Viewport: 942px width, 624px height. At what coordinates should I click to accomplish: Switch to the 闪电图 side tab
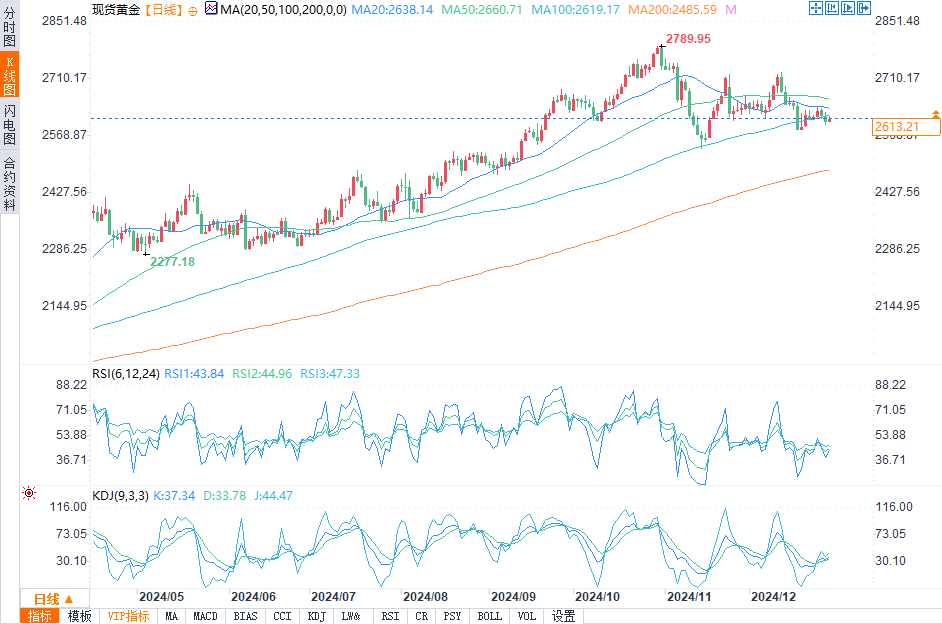[10, 124]
